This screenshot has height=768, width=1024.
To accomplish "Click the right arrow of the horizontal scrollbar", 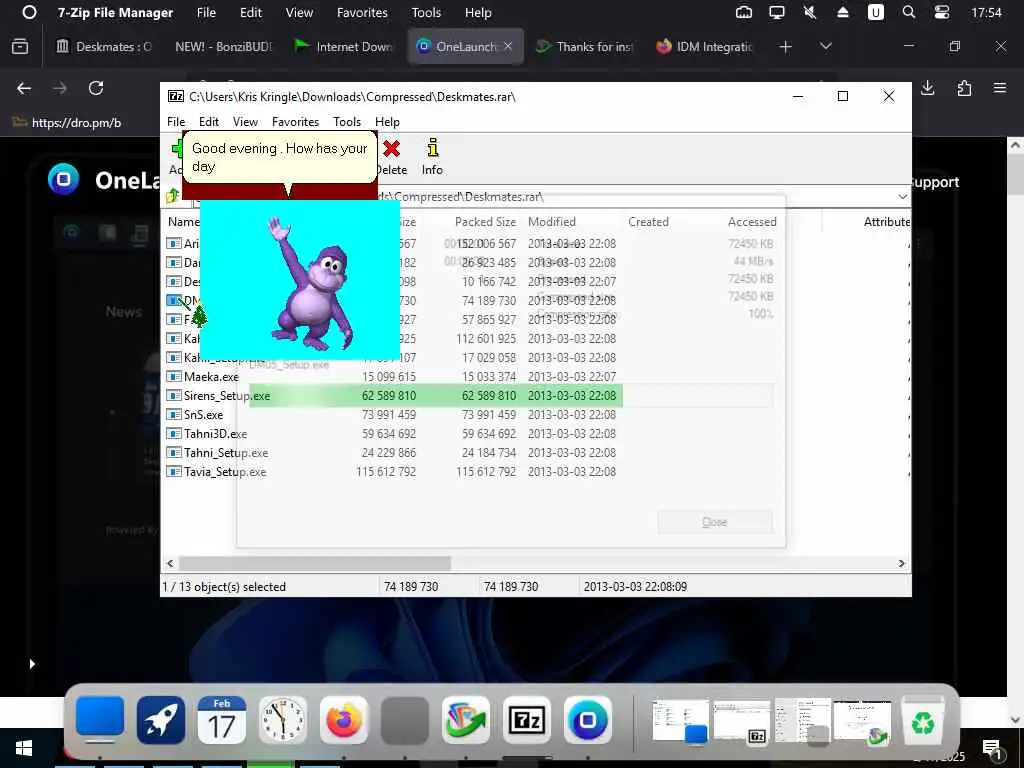I will pyautogui.click(x=902, y=563).
